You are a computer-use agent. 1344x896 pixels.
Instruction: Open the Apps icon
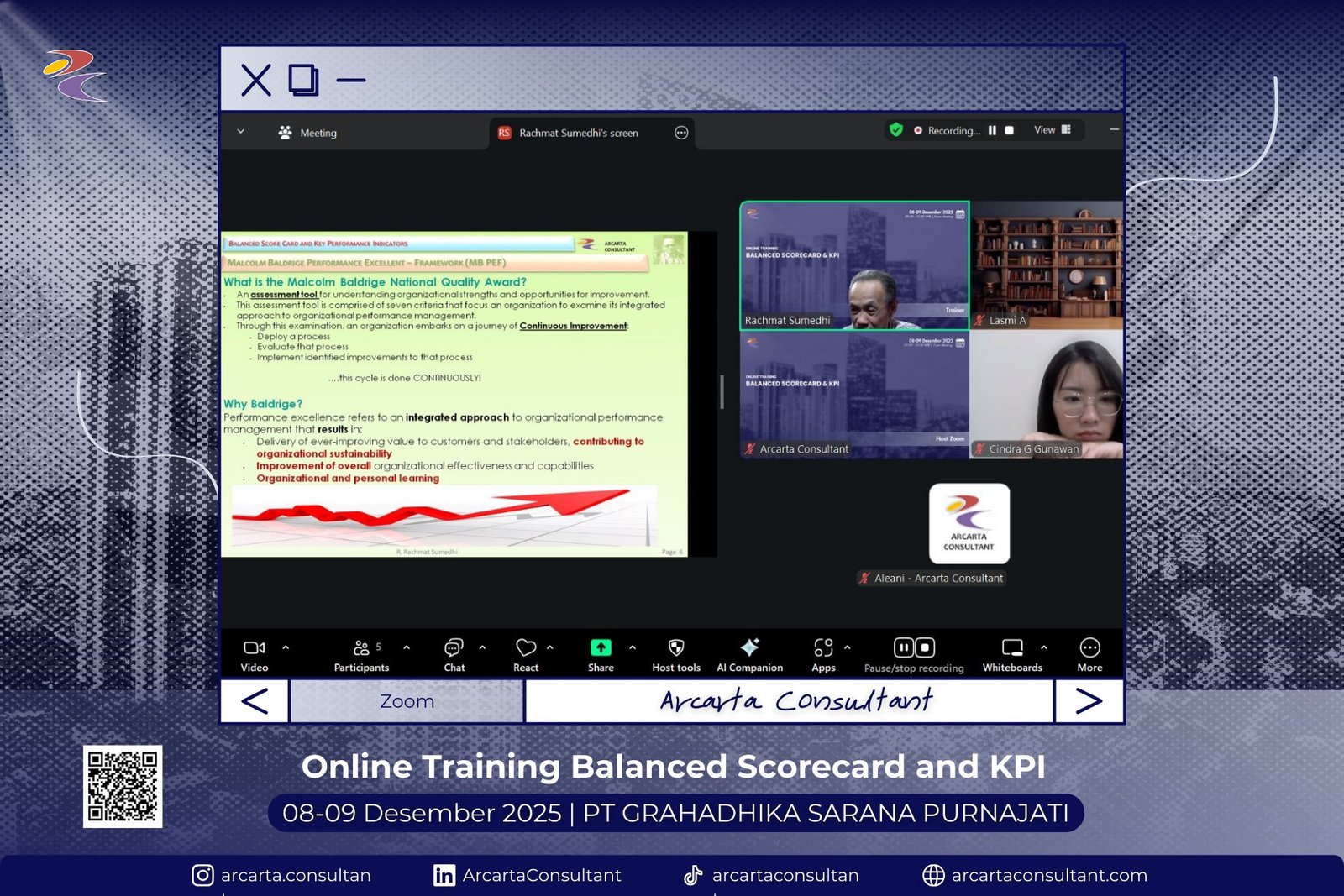823,647
